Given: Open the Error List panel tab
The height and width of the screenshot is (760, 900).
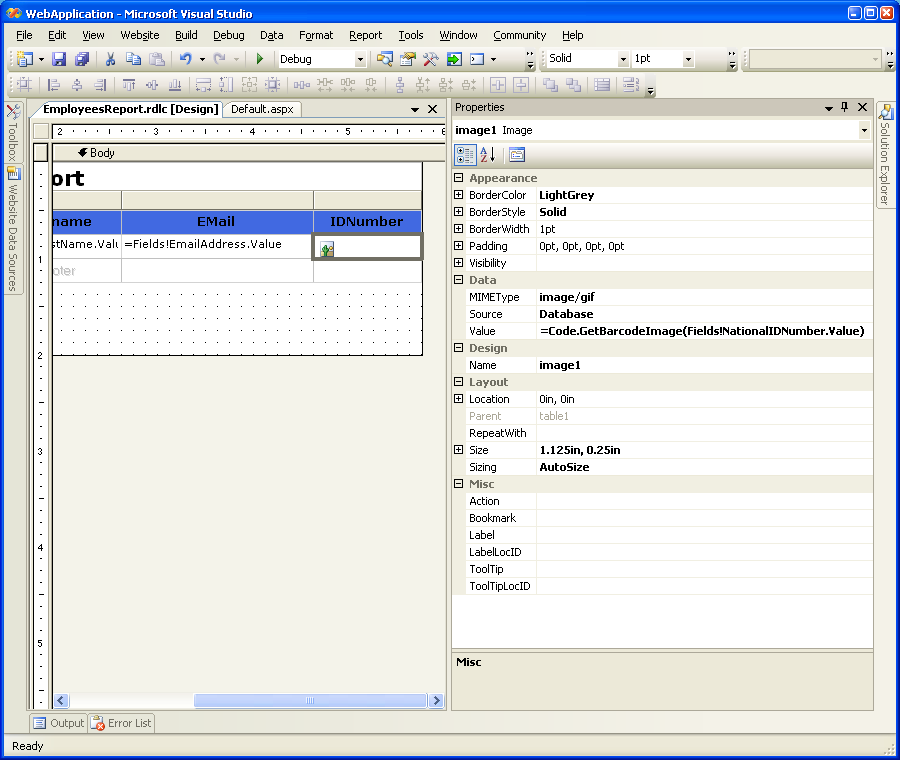Looking at the screenshot, I should coord(121,723).
